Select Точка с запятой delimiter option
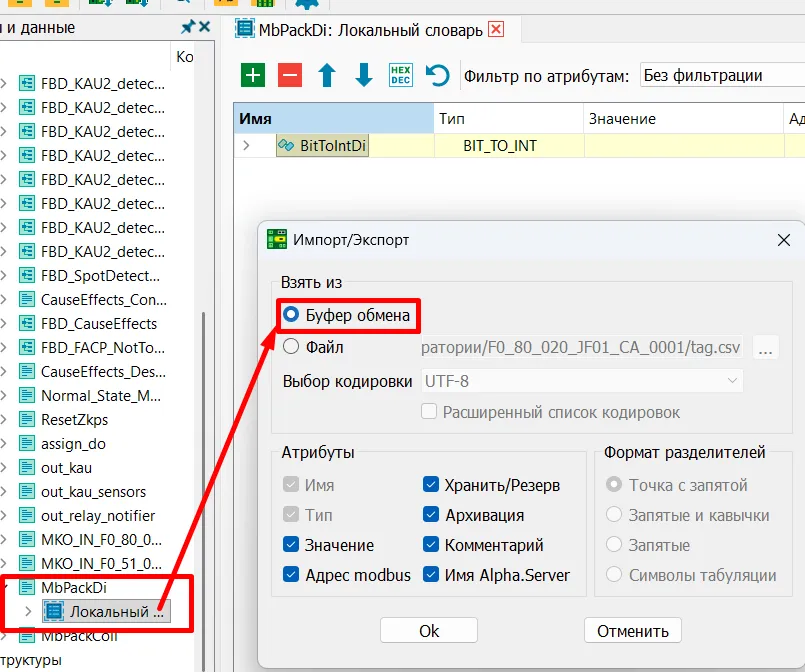Viewport: 805px width, 672px height. (614, 484)
